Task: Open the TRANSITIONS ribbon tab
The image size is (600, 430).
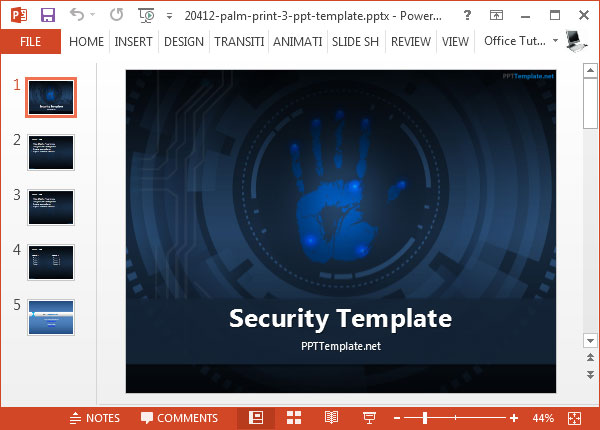Action: pos(239,41)
